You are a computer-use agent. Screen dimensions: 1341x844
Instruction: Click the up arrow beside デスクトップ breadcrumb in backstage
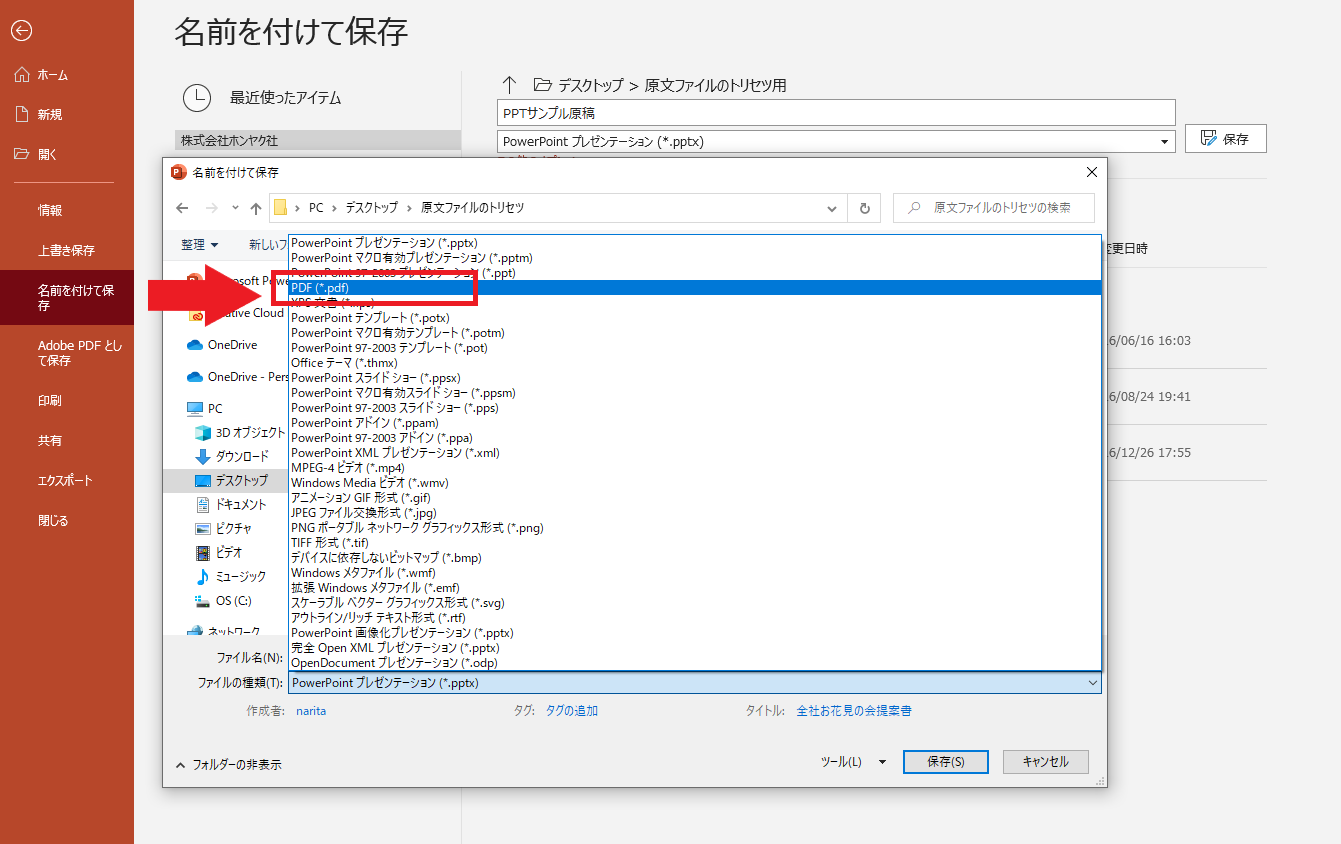pos(510,85)
